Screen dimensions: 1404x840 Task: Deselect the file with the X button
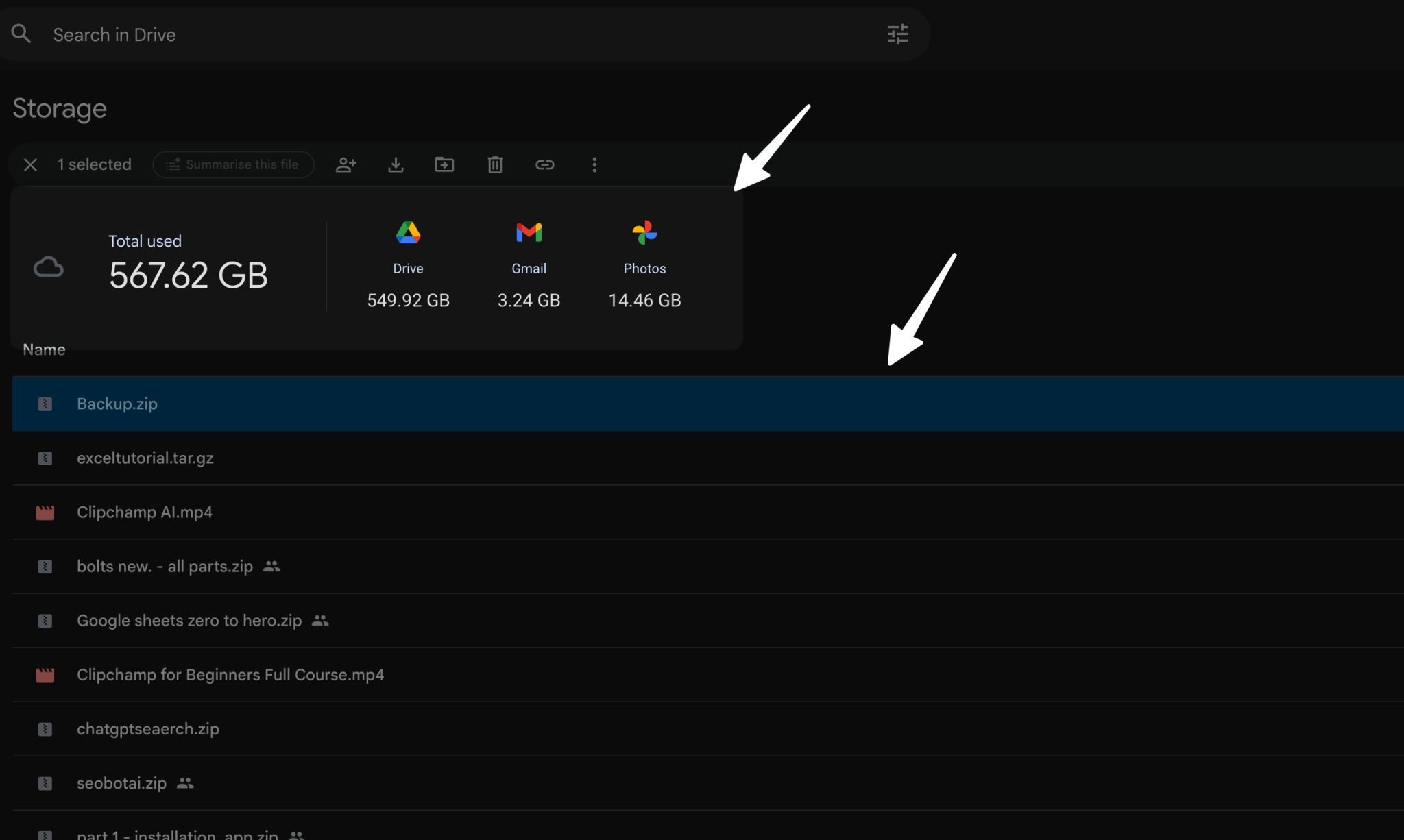[30, 164]
